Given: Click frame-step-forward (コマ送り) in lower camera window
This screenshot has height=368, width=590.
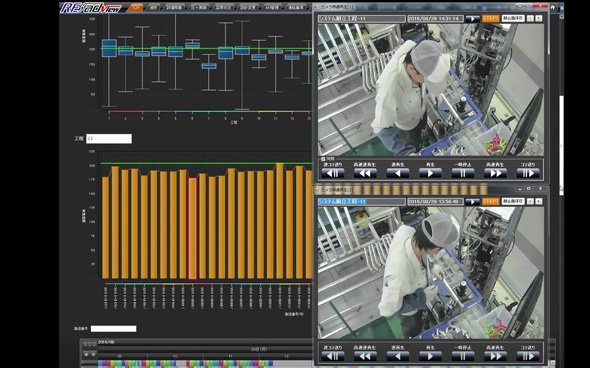Looking at the screenshot, I should 528,356.
